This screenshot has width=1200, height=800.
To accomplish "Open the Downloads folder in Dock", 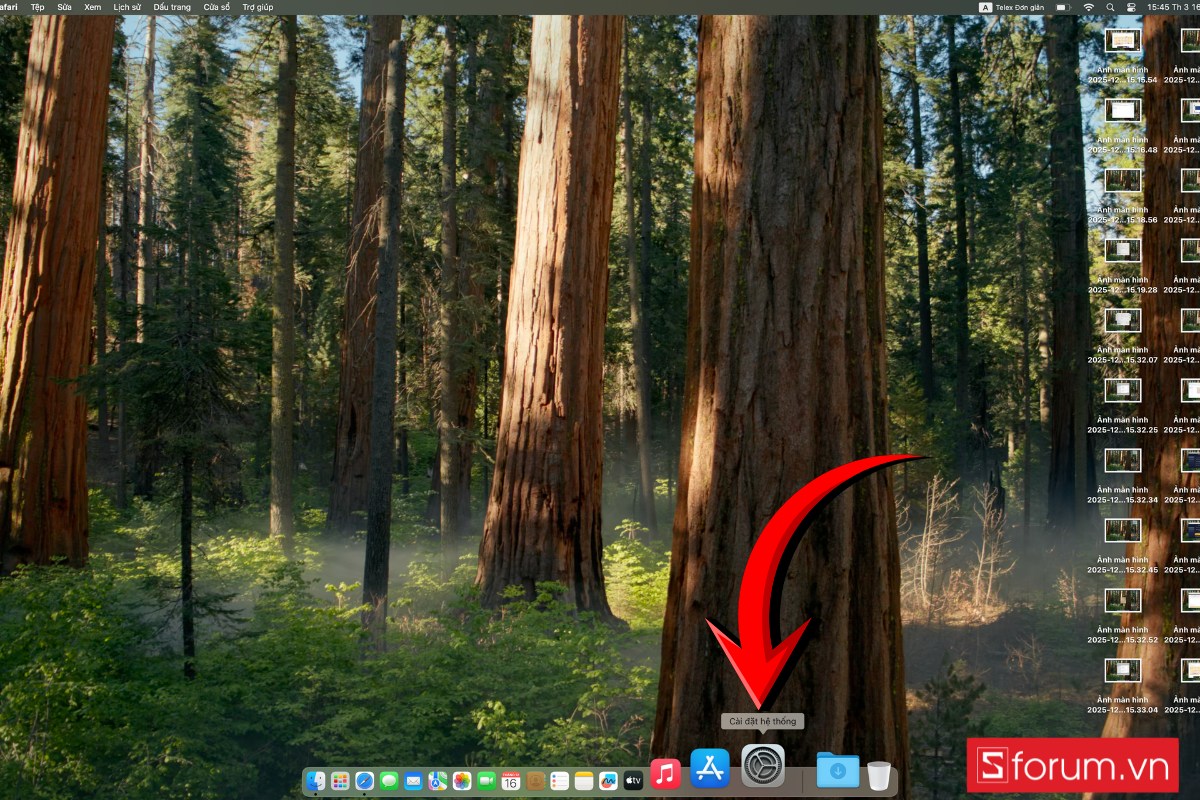I will (838, 769).
